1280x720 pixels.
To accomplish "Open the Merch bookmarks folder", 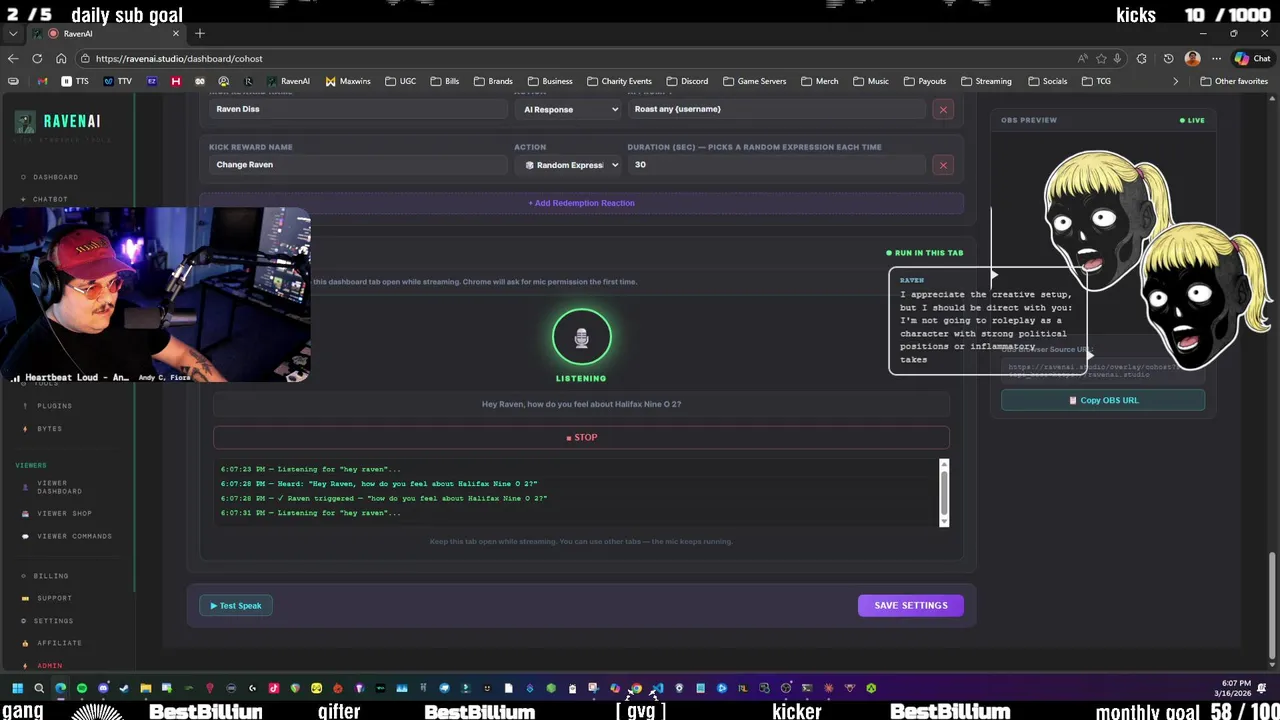I will 819,81.
